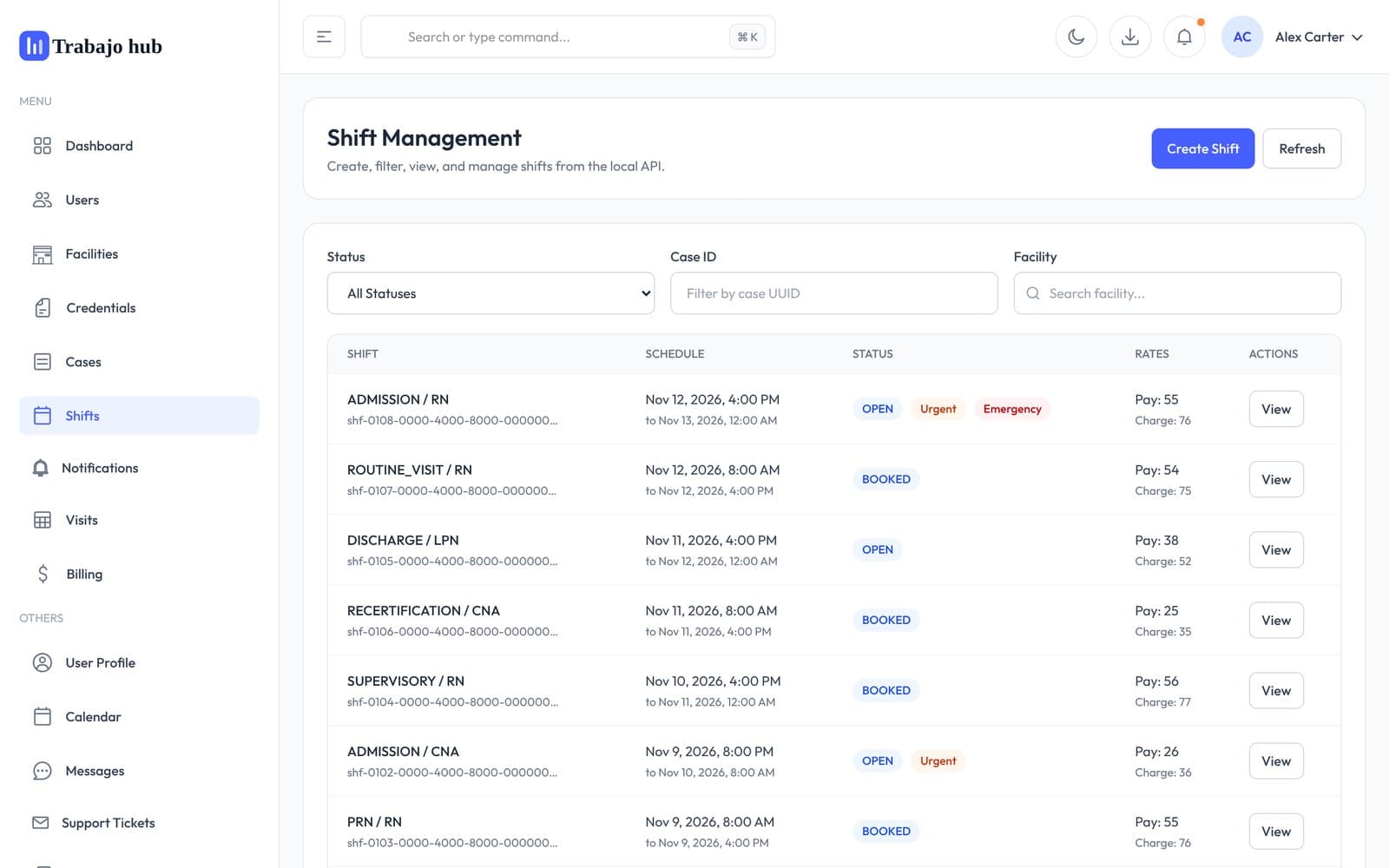Toggle the sidebar hamburger menu
The height and width of the screenshot is (868, 1389).
pos(324,36)
